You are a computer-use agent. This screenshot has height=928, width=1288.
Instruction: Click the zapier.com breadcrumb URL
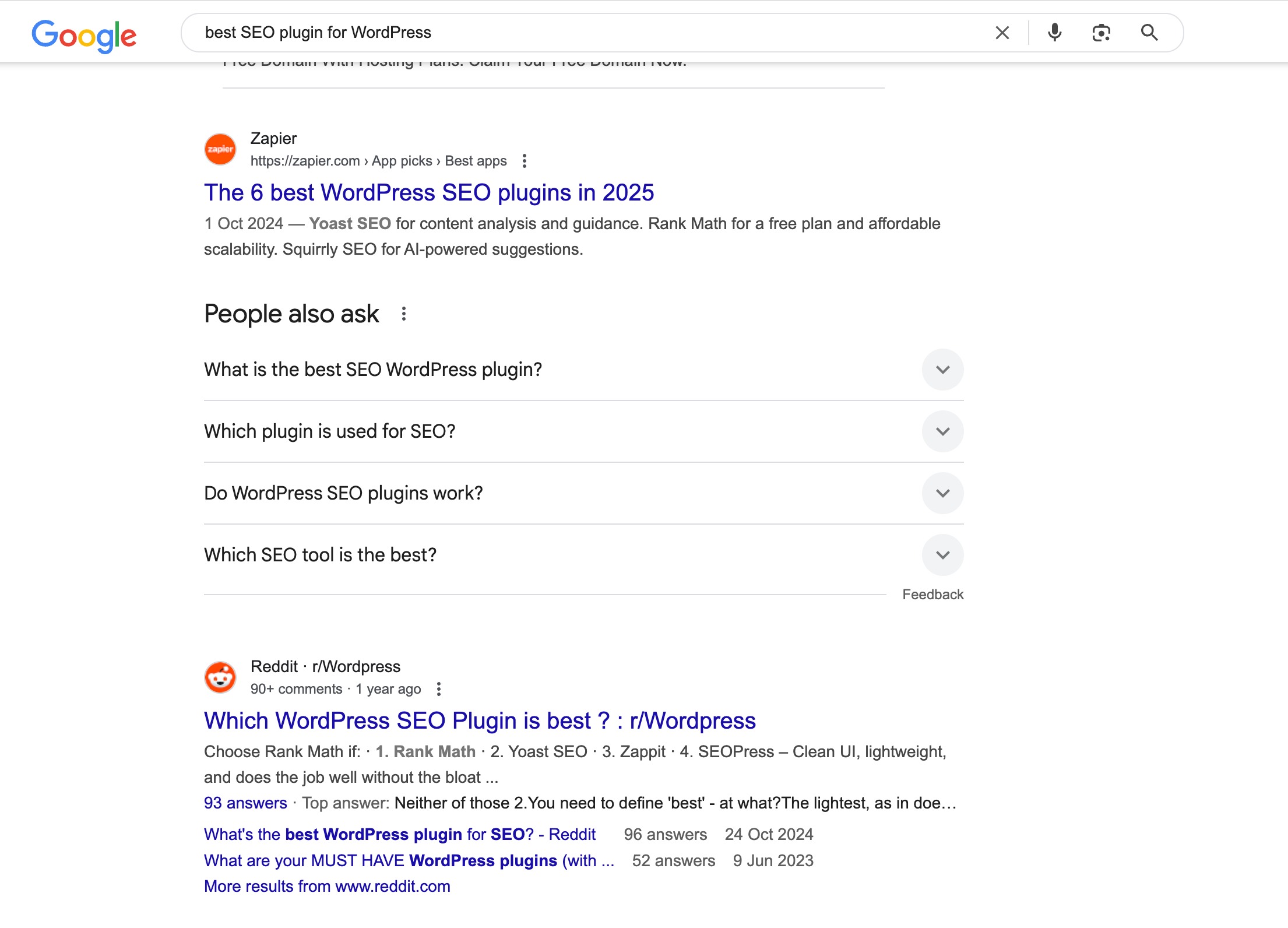[x=379, y=161]
